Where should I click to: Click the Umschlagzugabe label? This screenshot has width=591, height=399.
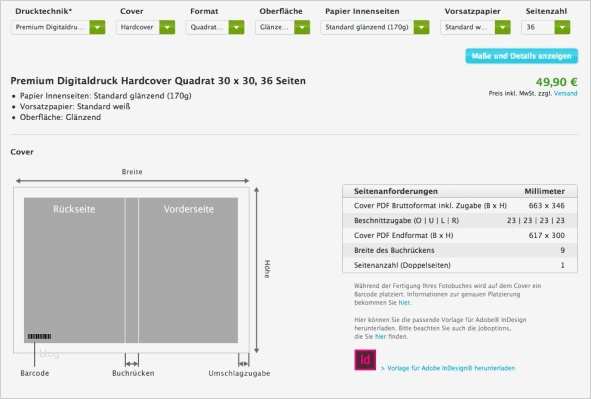239,373
